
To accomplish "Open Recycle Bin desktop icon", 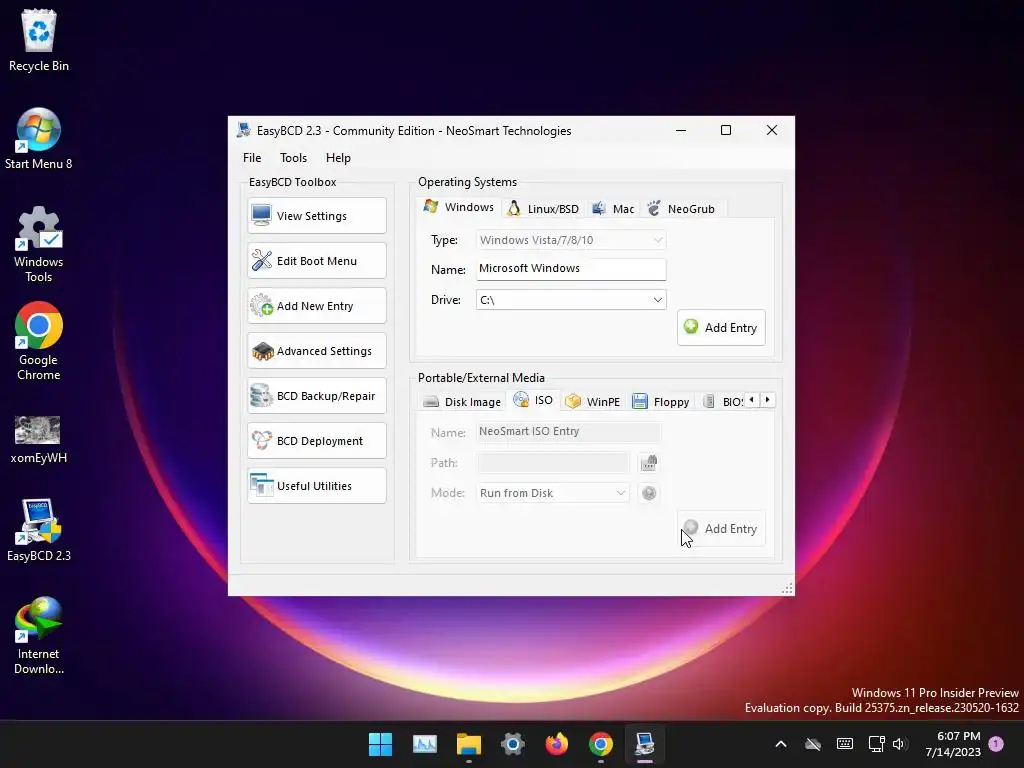I will tap(39, 40).
